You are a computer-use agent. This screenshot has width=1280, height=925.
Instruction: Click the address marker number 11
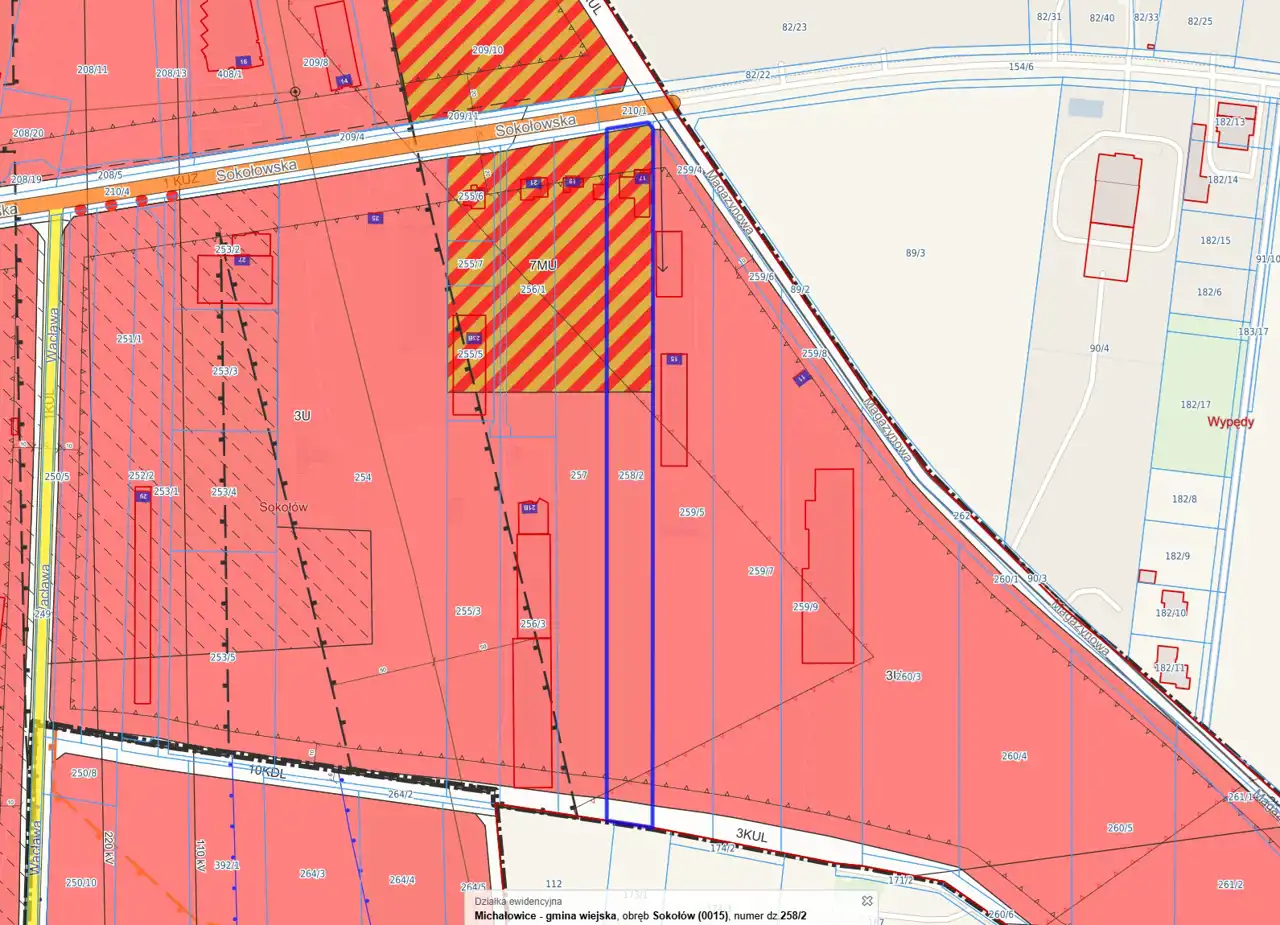(801, 378)
